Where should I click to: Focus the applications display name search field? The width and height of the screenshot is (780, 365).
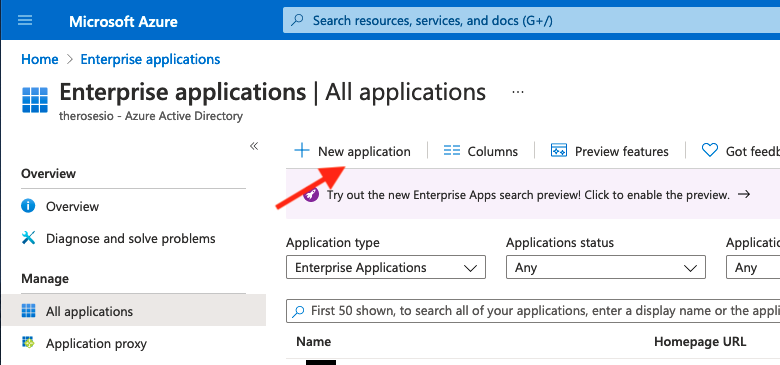[533, 311]
